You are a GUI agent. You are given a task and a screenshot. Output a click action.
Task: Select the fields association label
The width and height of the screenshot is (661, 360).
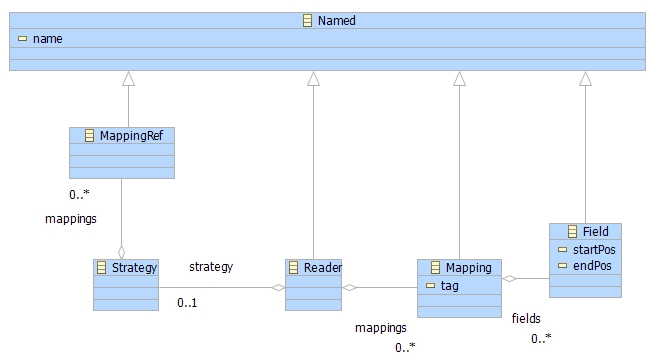(x=526, y=318)
